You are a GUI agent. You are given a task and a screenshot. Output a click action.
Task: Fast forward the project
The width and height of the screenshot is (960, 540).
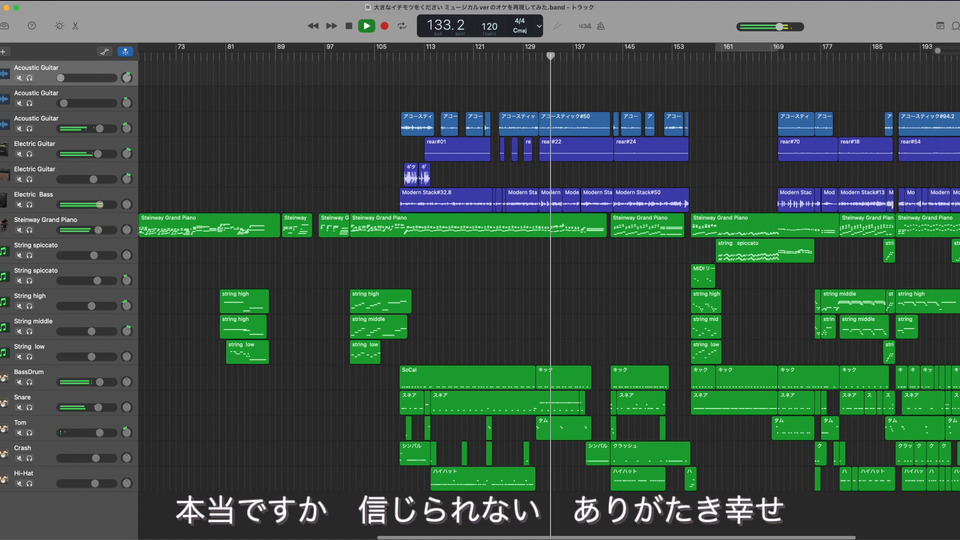click(331, 26)
